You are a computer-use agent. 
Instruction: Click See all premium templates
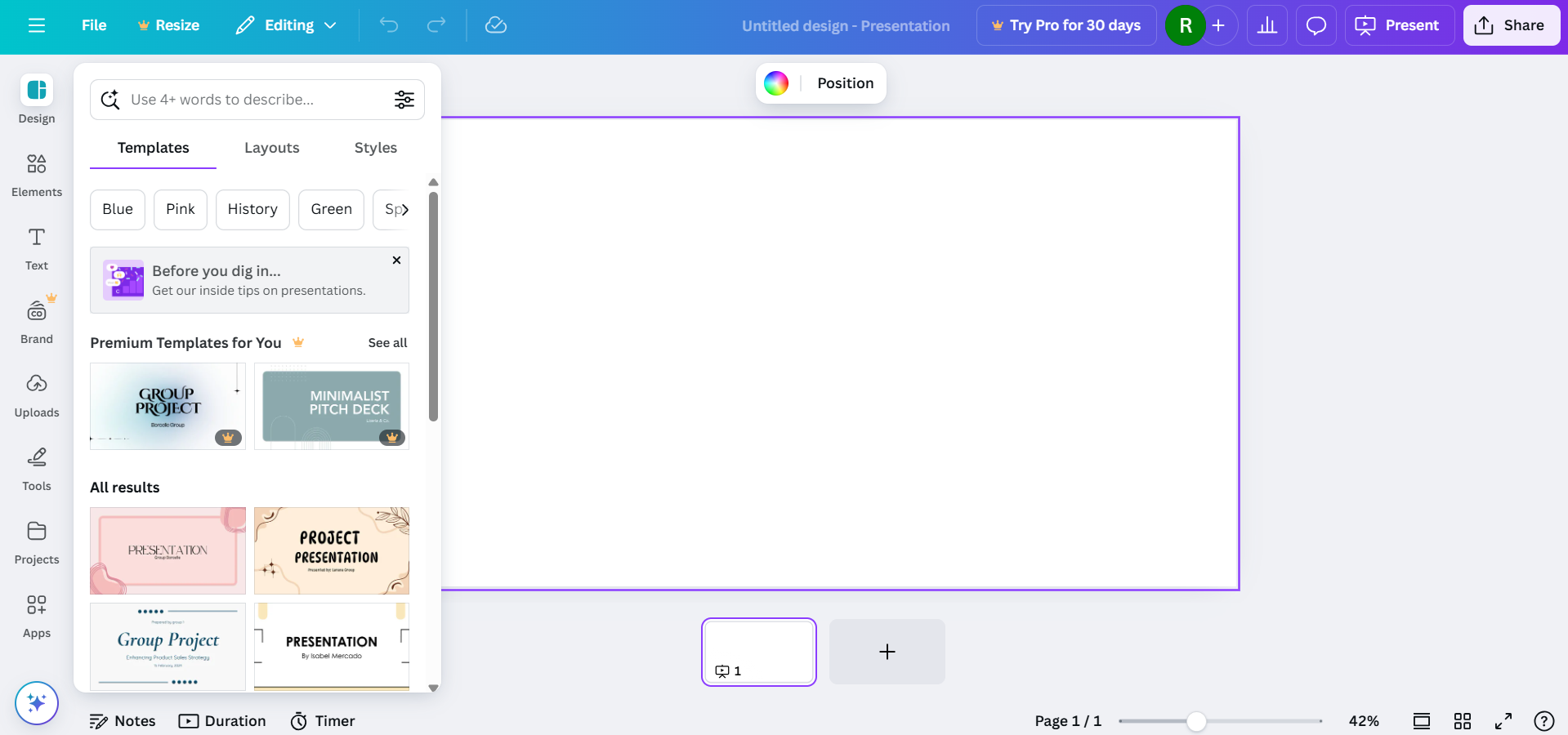[387, 343]
